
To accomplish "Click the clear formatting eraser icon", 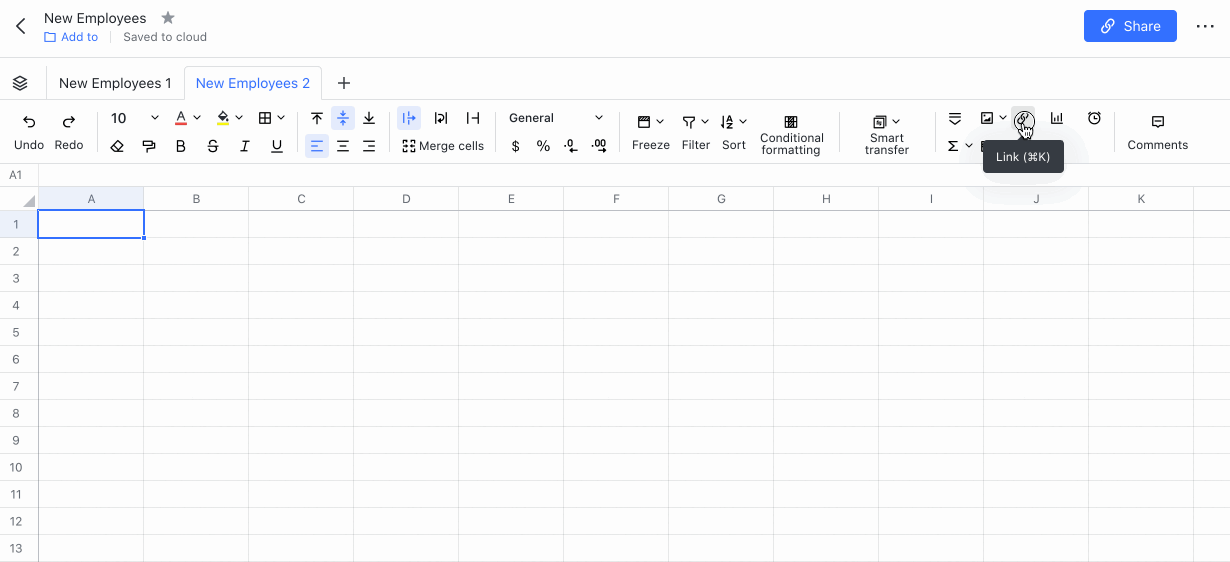I will (x=117, y=146).
